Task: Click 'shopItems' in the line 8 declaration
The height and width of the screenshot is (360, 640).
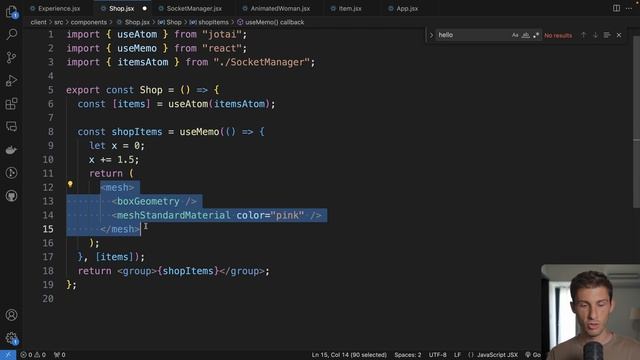Action: click(137, 131)
